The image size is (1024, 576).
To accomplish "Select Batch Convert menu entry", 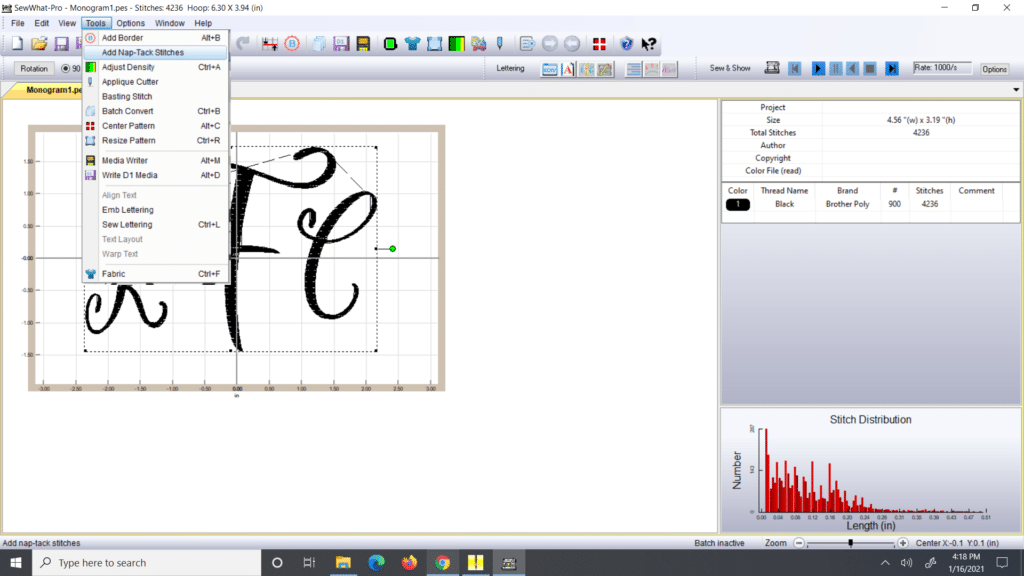I will (x=155, y=111).
